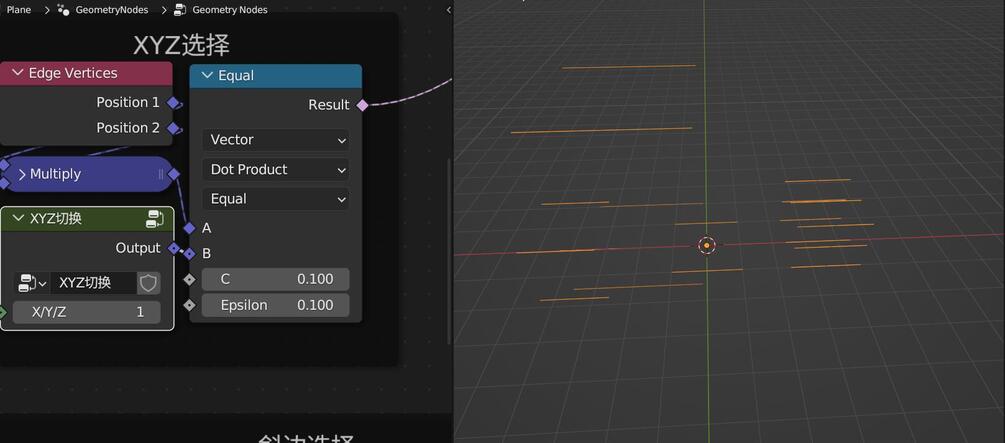
Task: Click the region toggle arrow at node editor edge
Action: click(x=448, y=10)
